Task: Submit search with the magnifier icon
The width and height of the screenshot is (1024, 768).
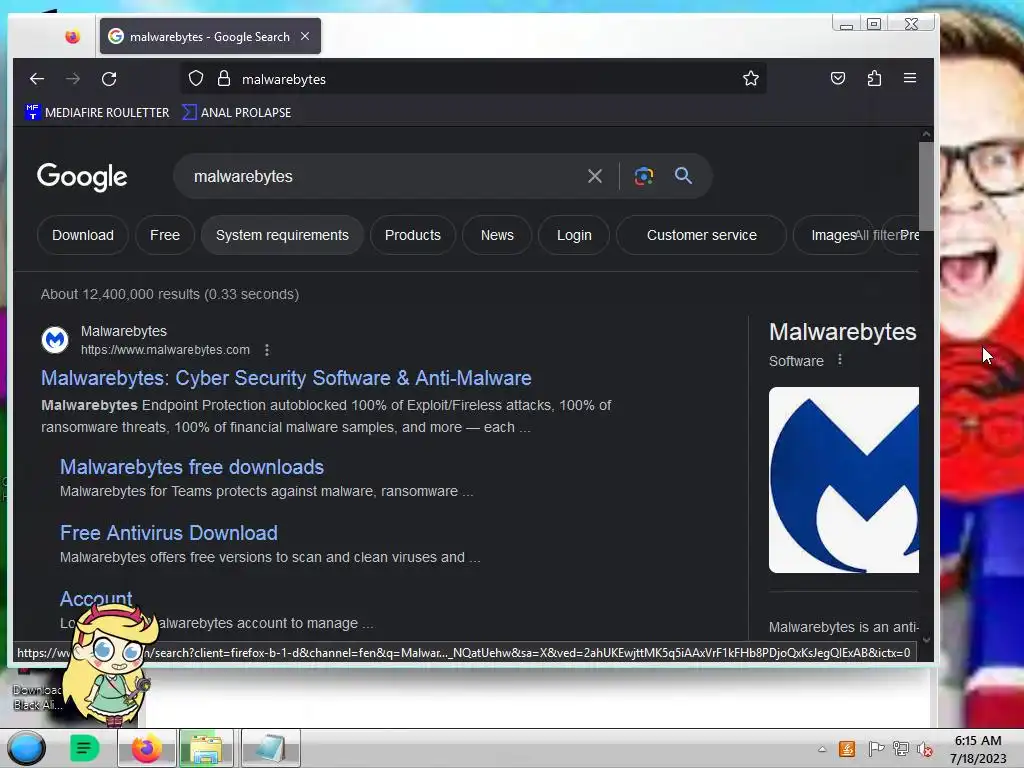Action: point(683,176)
